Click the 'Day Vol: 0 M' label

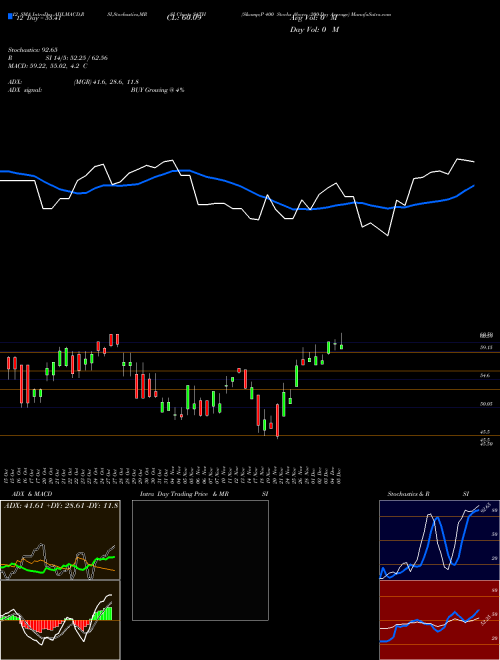(314, 29)
